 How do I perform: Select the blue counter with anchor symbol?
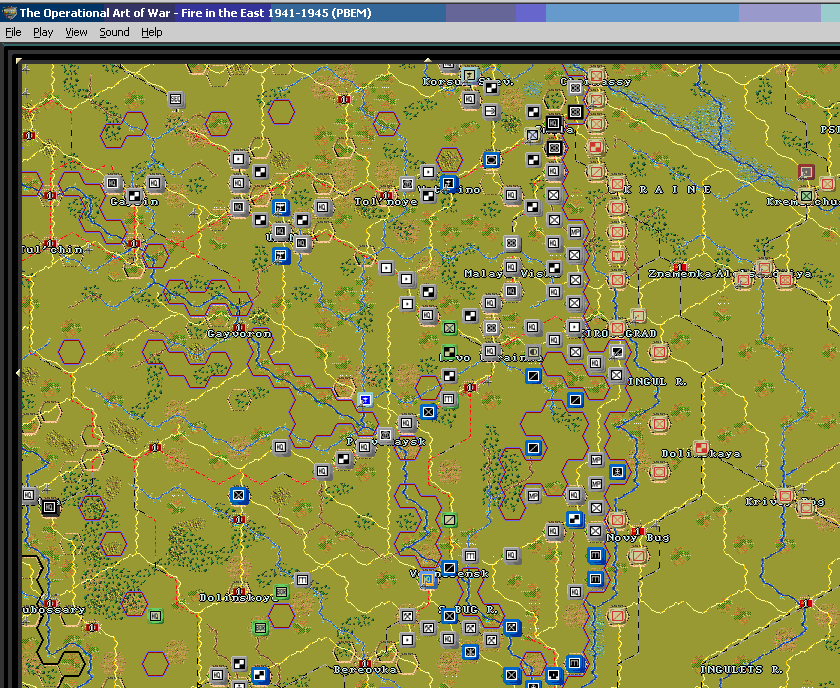point(617,472)
